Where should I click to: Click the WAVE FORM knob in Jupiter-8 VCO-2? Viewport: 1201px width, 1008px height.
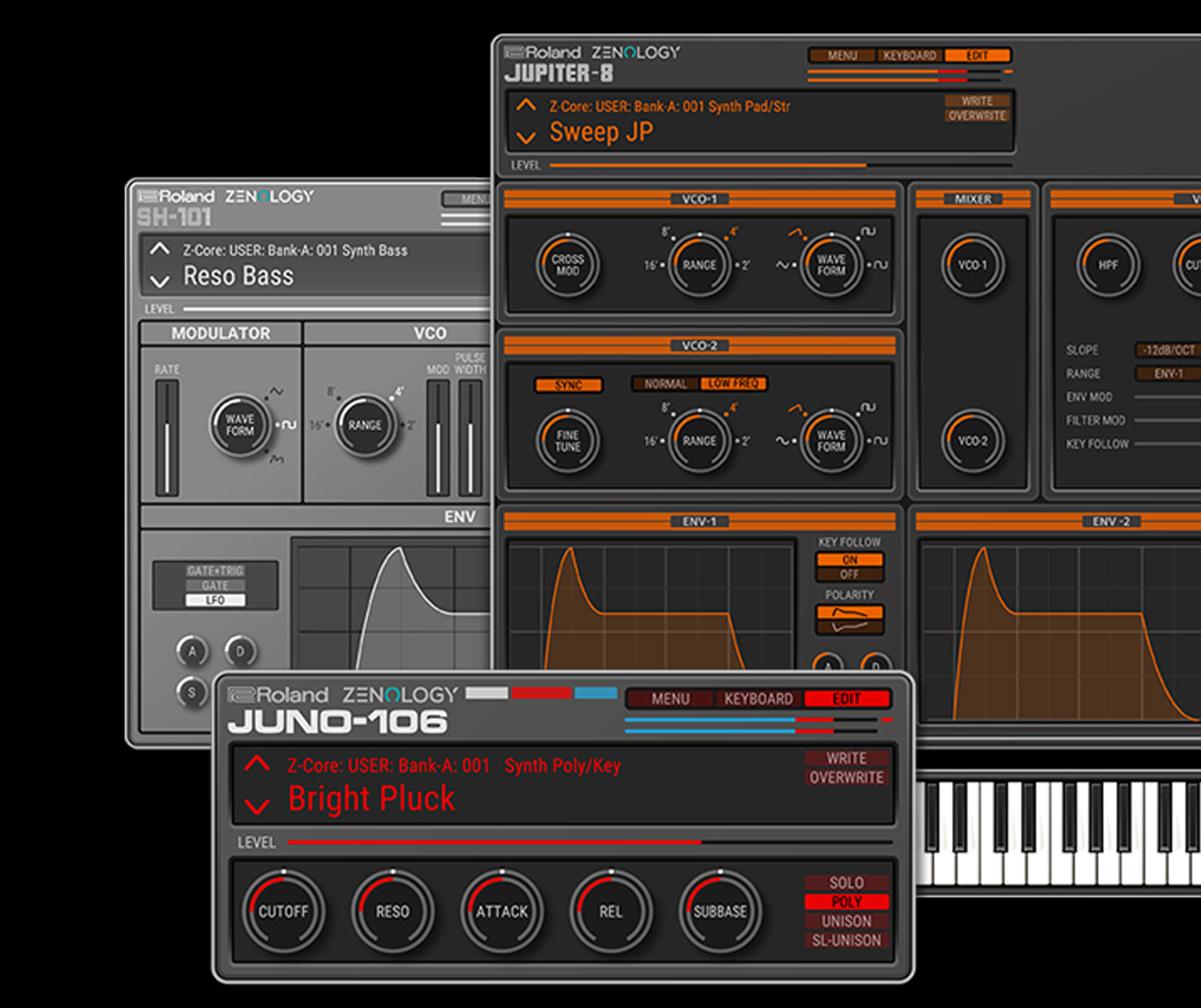(831, 441)
